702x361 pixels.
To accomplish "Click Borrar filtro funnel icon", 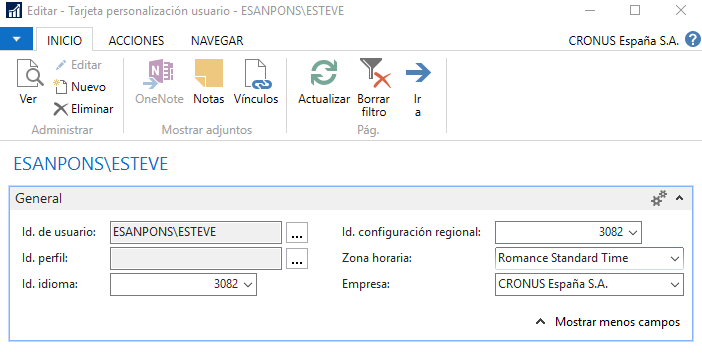I will [375, 73].
